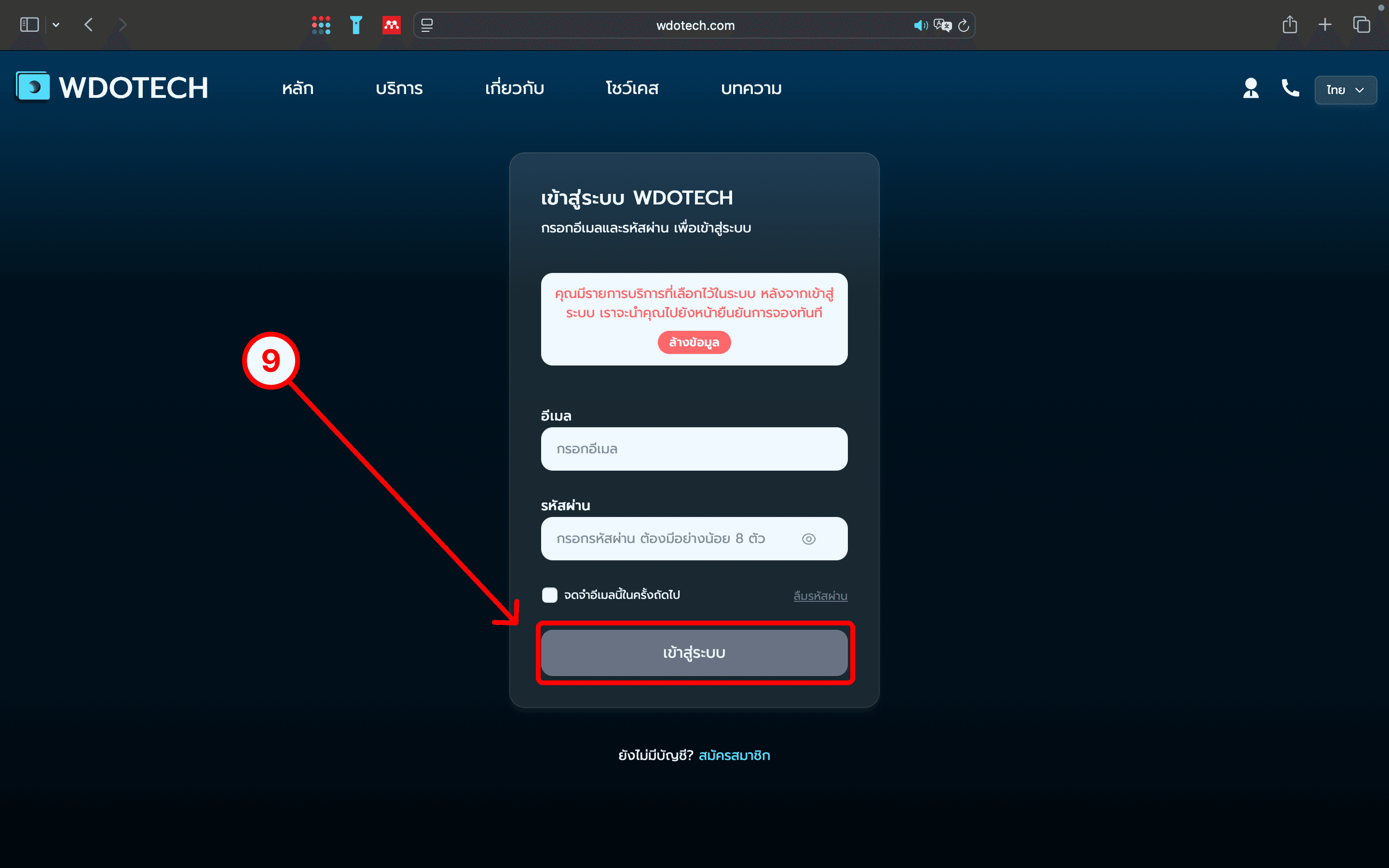Expand sidebar options chevron dropdown

(55, 25)
